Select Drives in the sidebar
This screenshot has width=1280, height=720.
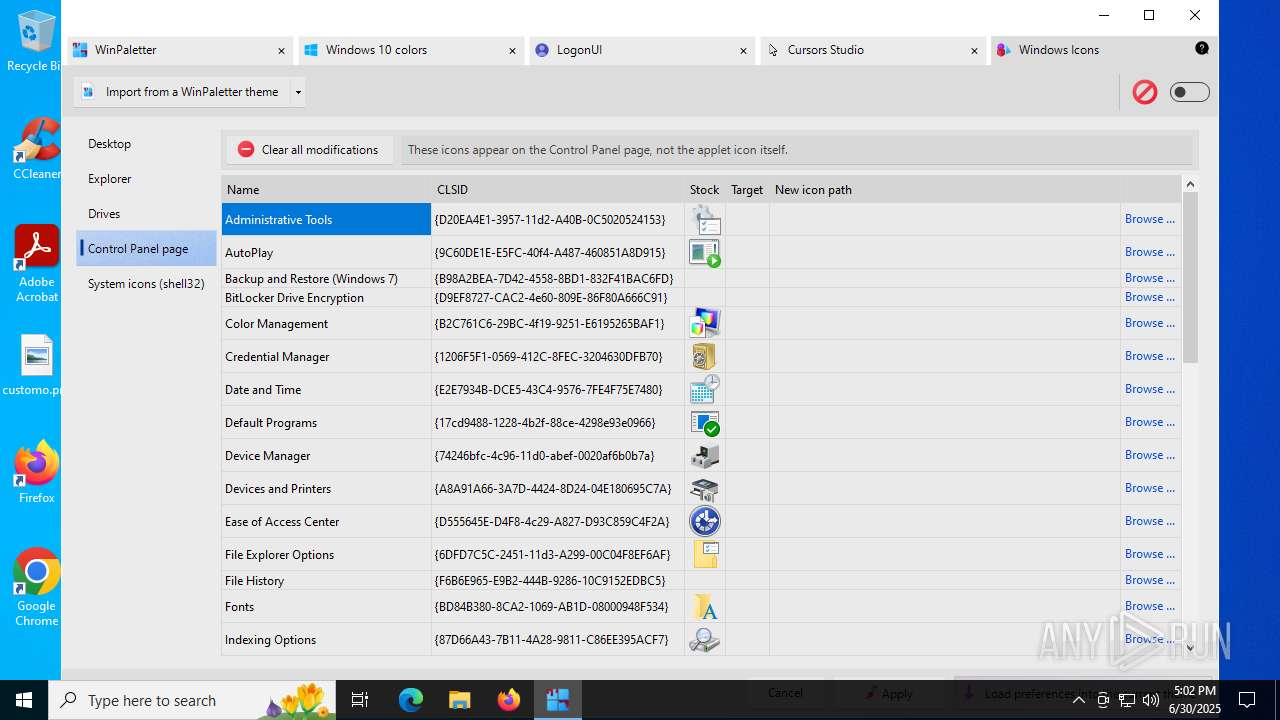147,214
